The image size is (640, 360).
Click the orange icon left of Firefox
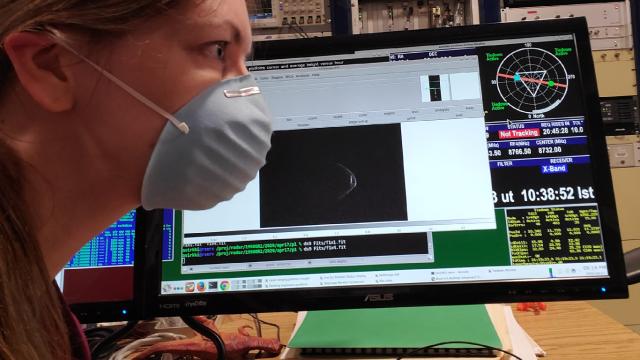point(190,287)
